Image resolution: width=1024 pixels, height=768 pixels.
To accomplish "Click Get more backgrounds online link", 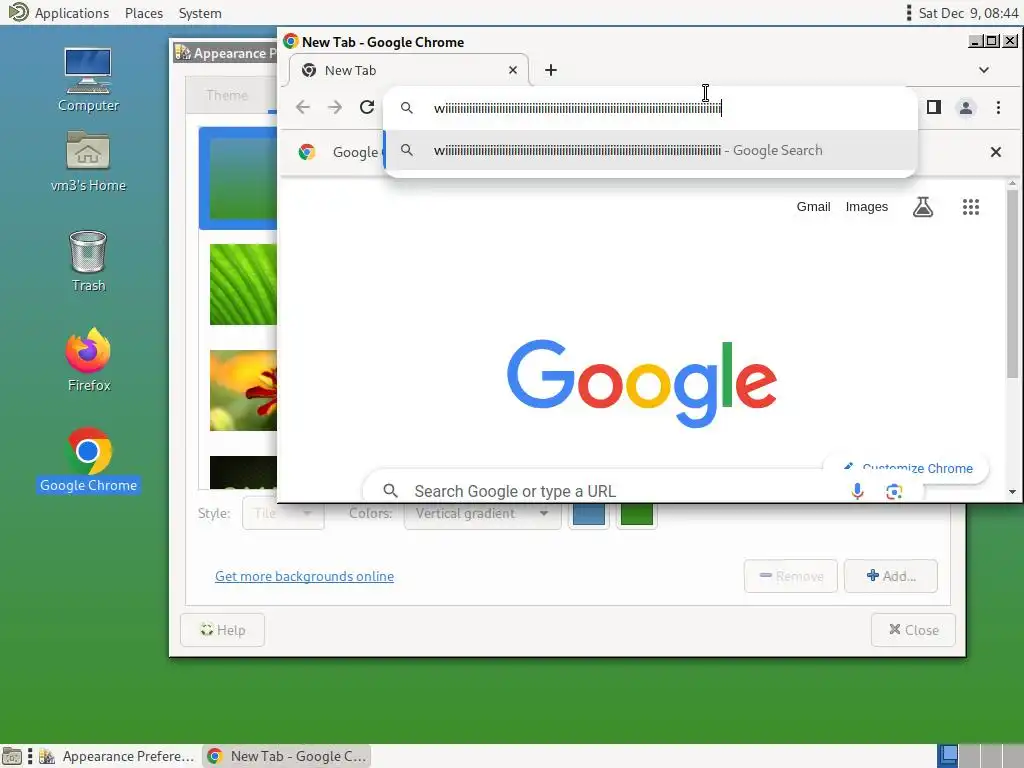I will click(x=304, y=576).
